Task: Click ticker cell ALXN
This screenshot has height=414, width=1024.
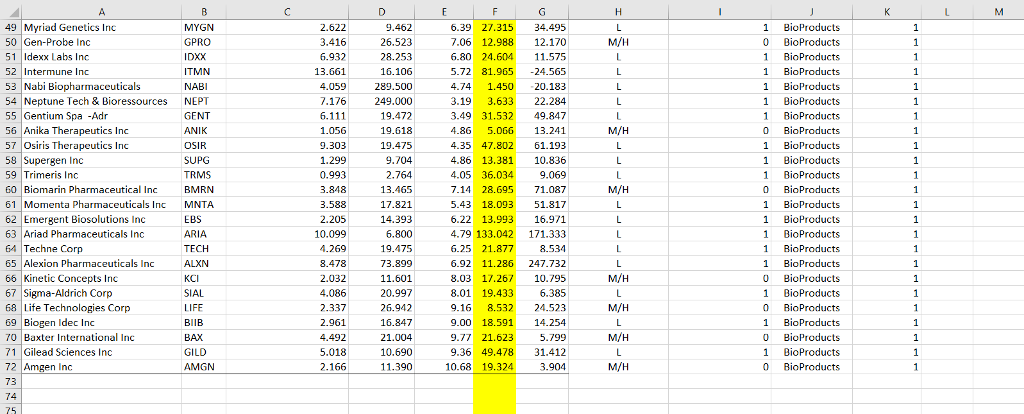Action: pos(204,263)
